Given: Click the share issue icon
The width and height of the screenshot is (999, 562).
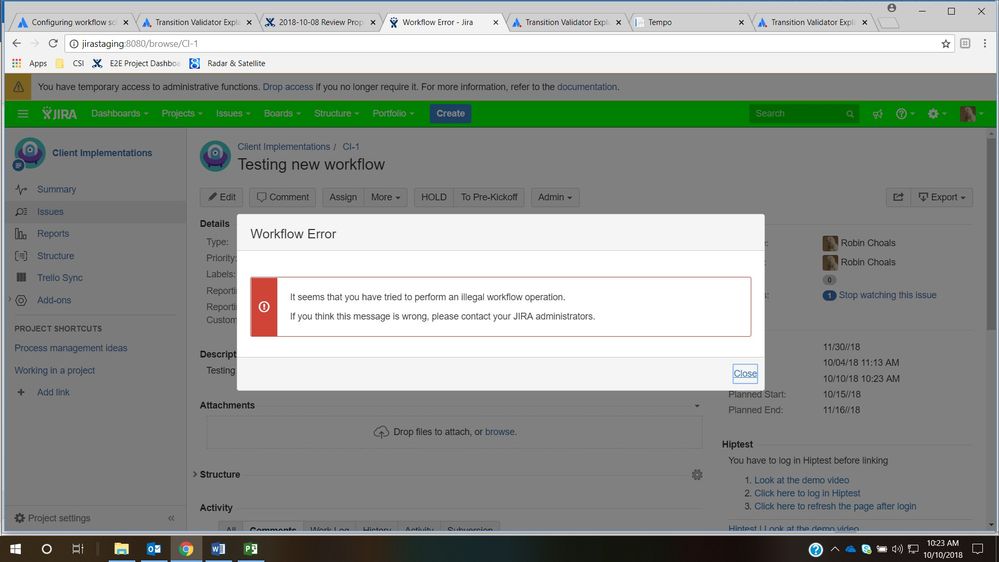Looking at the screenshot, I should (x=898, y=197).
